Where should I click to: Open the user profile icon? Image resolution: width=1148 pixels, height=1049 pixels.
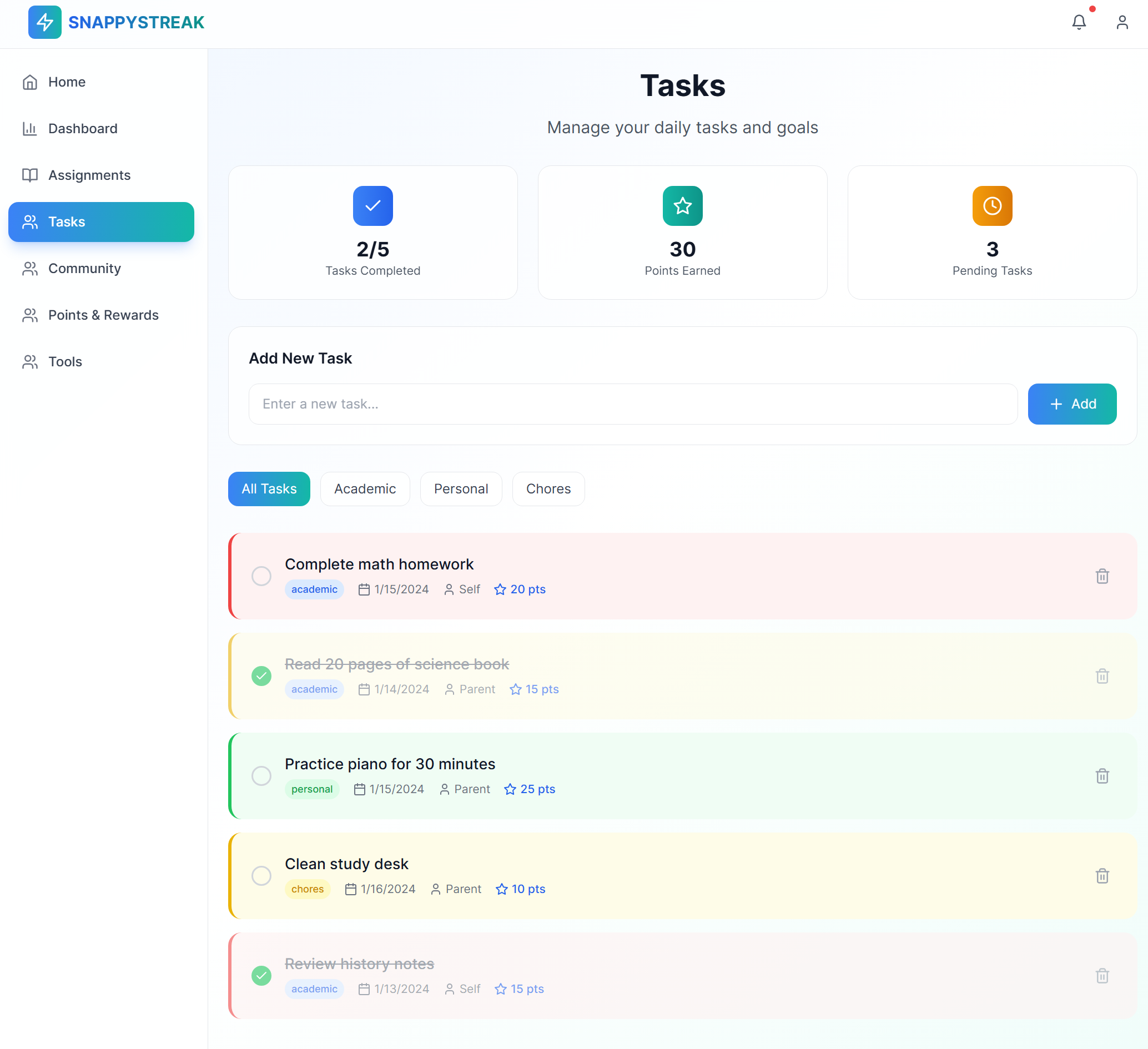[1122, 22]
